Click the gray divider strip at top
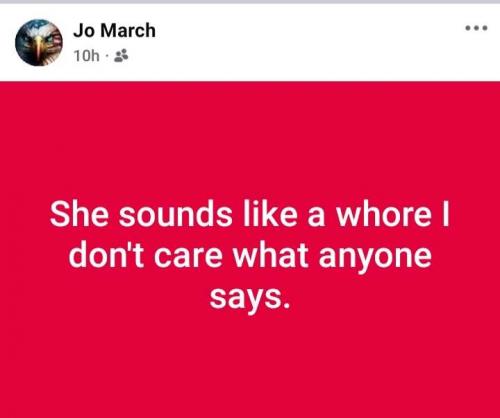This screenshot has width=500, height=418. click(250, 2)
